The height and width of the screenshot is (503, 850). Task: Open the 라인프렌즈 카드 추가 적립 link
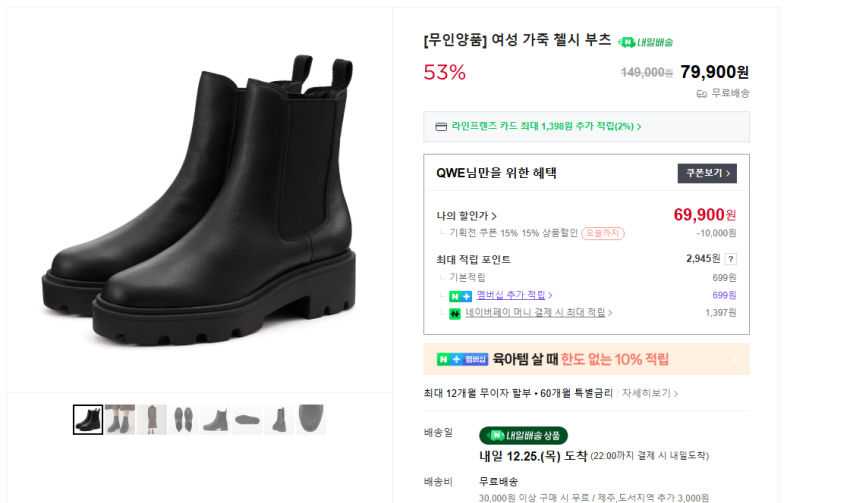[546, 127]
